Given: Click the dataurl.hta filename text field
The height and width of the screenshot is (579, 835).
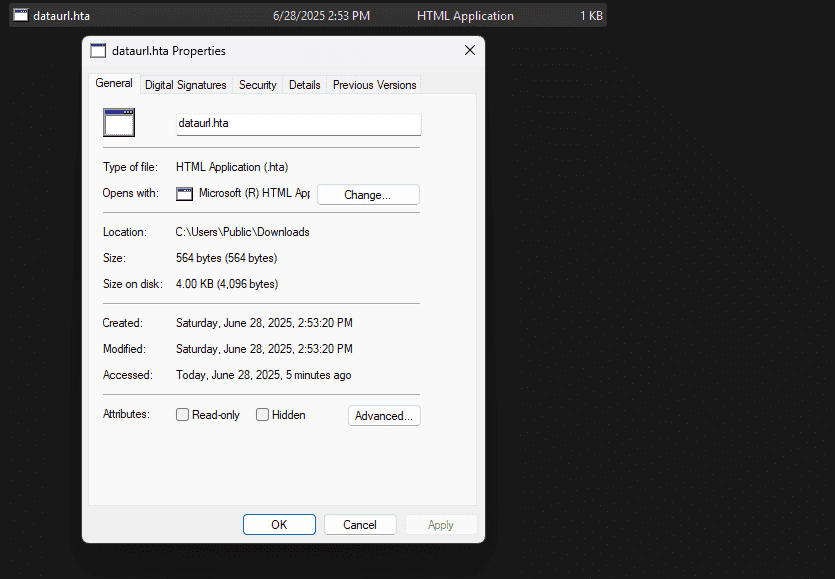Looking at the screenshot, I should click(299, 124).
